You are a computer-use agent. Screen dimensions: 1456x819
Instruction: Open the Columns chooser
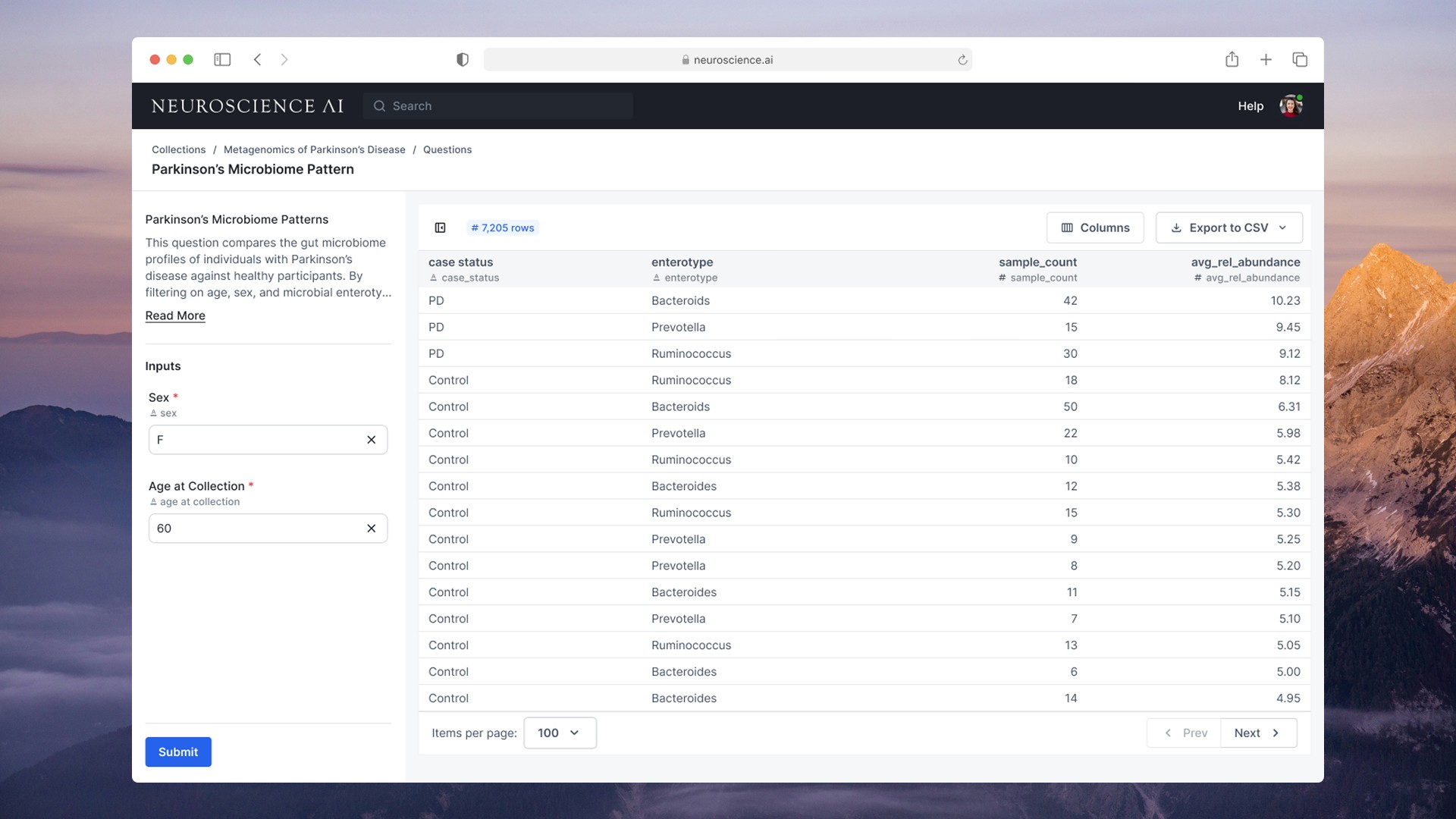[1095, 227]
